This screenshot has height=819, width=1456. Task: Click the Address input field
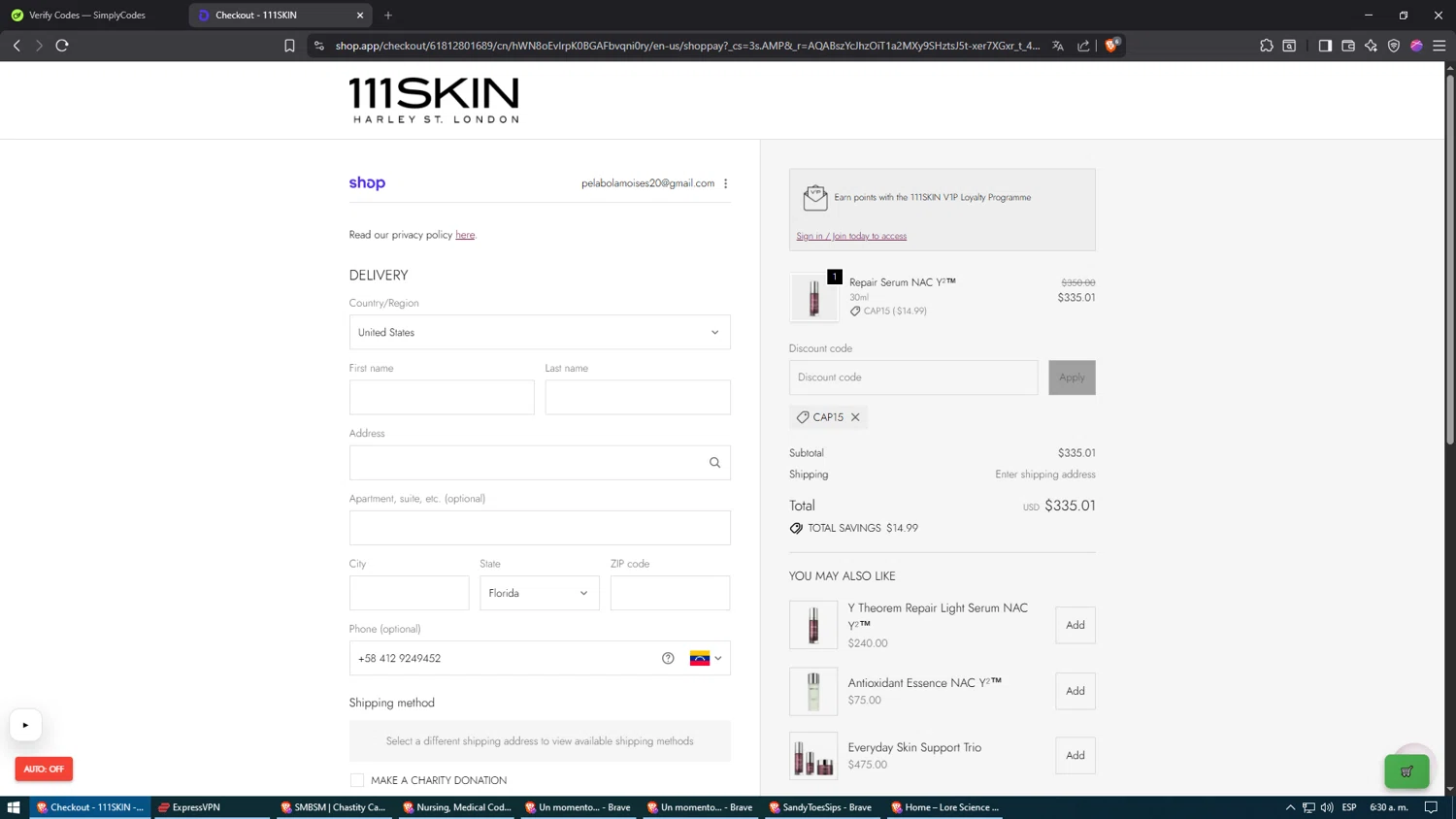(540, 463)
